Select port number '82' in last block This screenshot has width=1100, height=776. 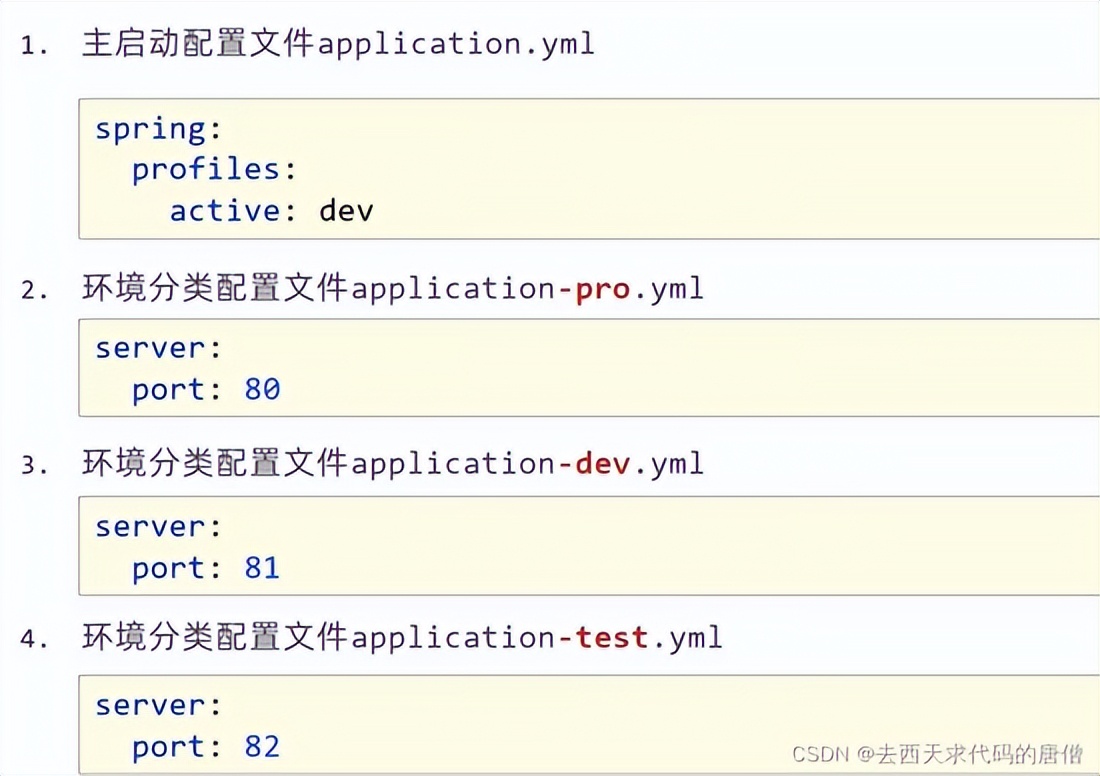(263, 747)
